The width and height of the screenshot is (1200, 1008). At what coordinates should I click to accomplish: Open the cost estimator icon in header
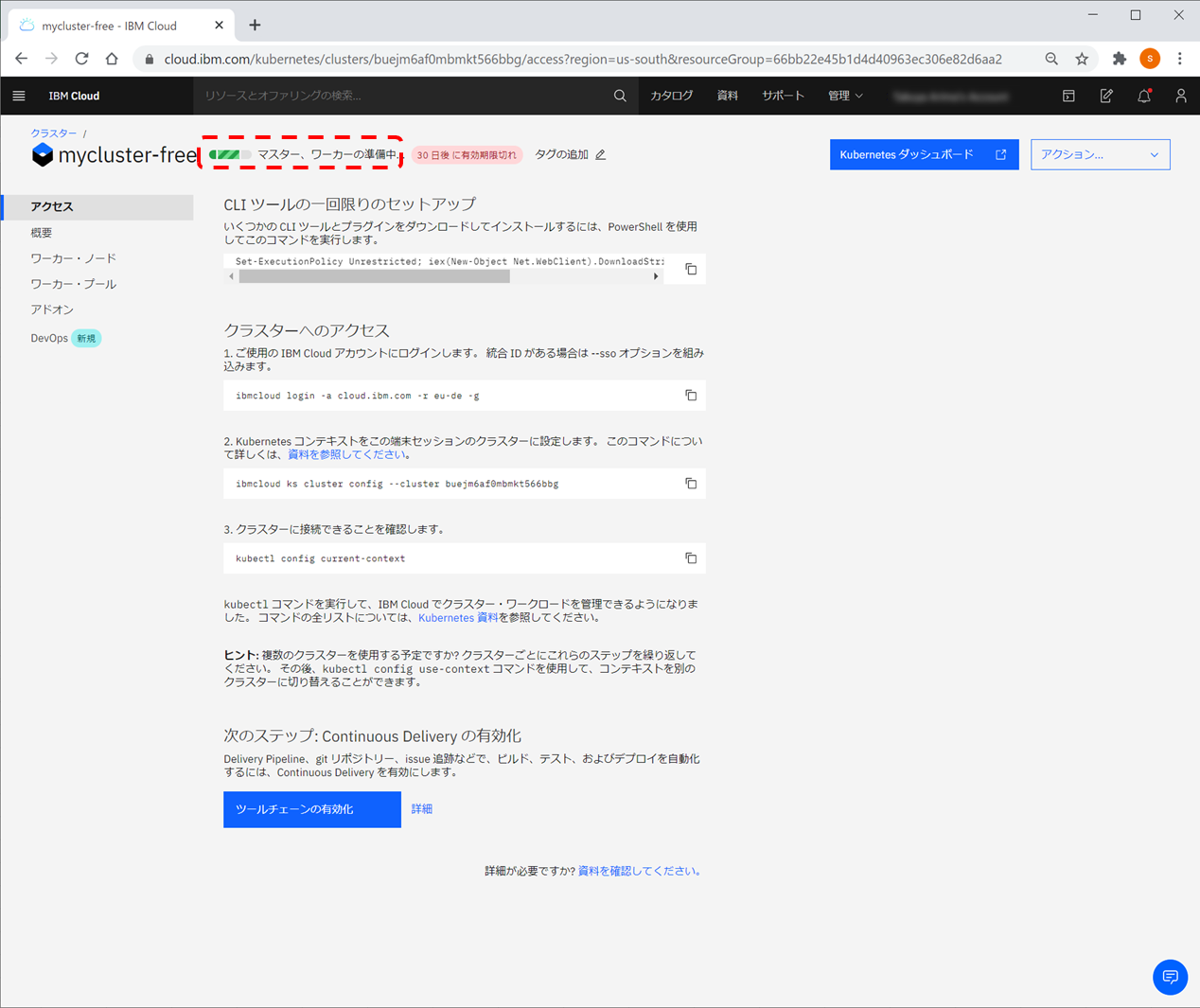1068,96
